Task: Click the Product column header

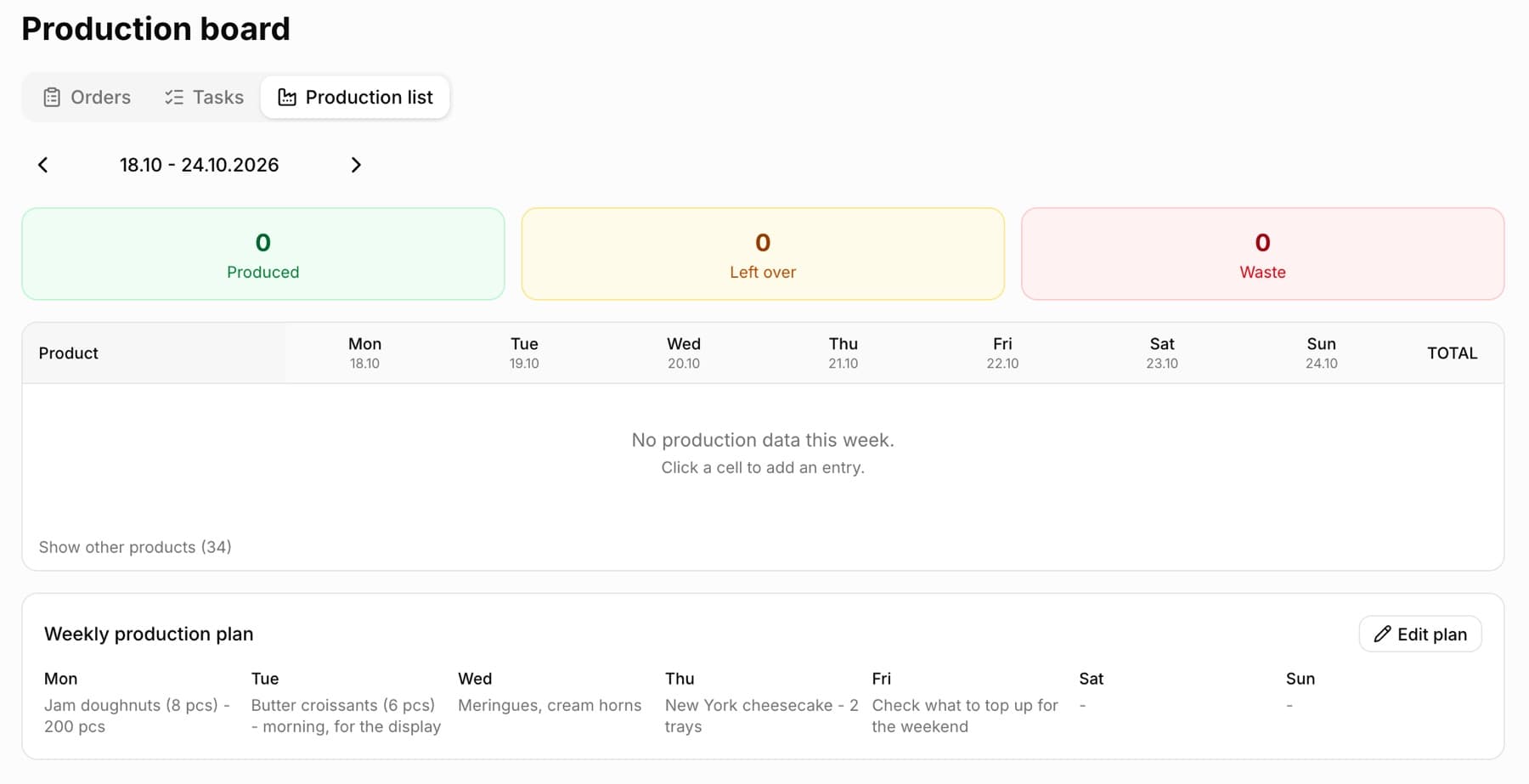Action: coord(69,353)
